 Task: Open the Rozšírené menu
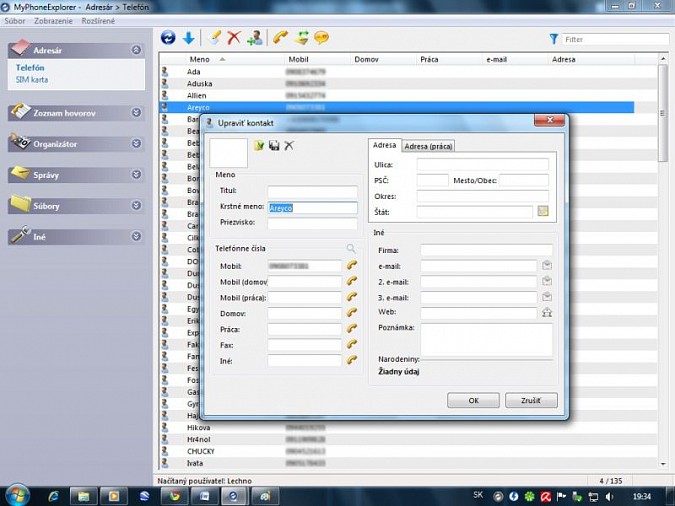tap(98, 21)
